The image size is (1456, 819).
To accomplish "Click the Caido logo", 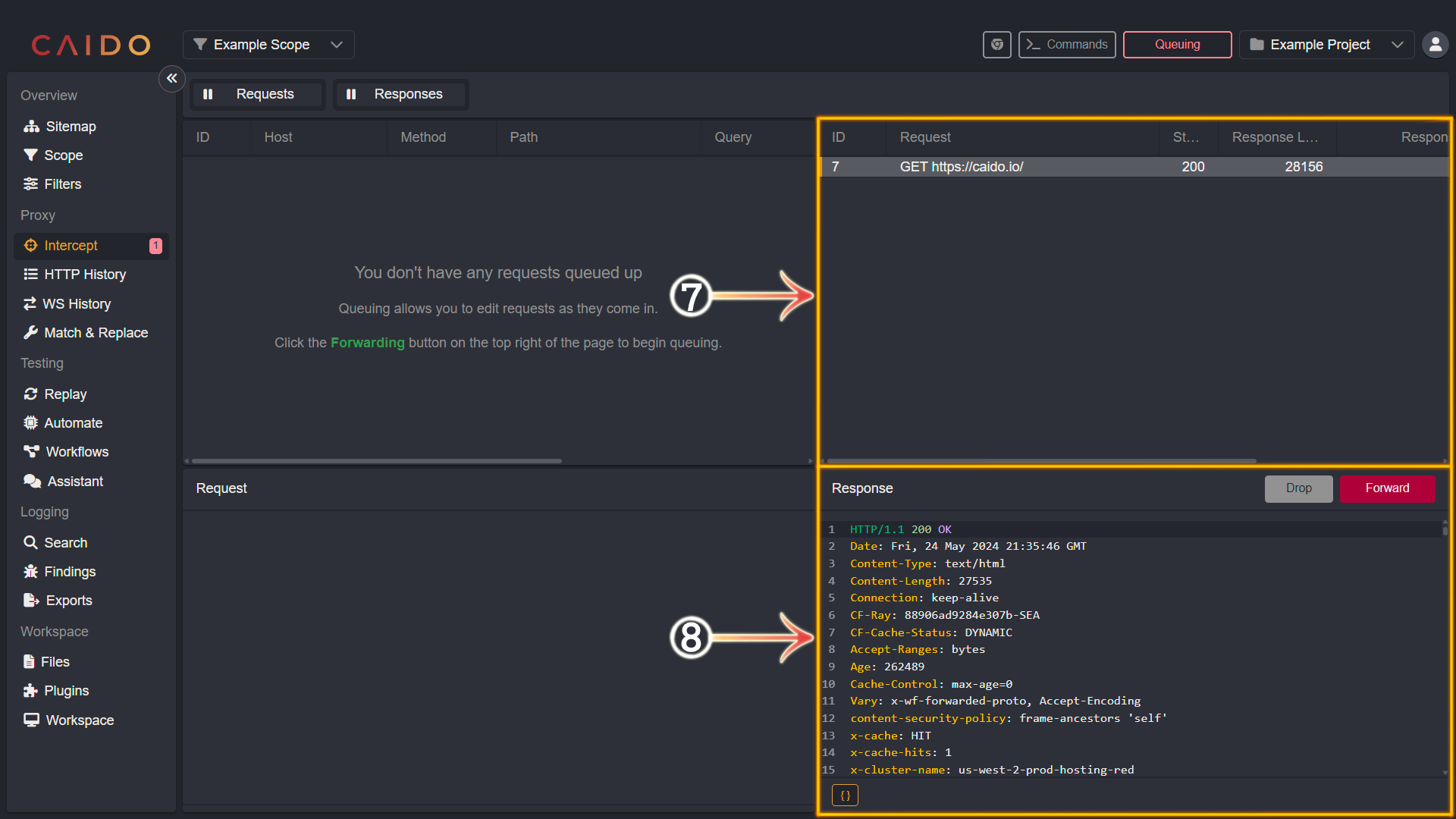I will (x=91, y=45).
